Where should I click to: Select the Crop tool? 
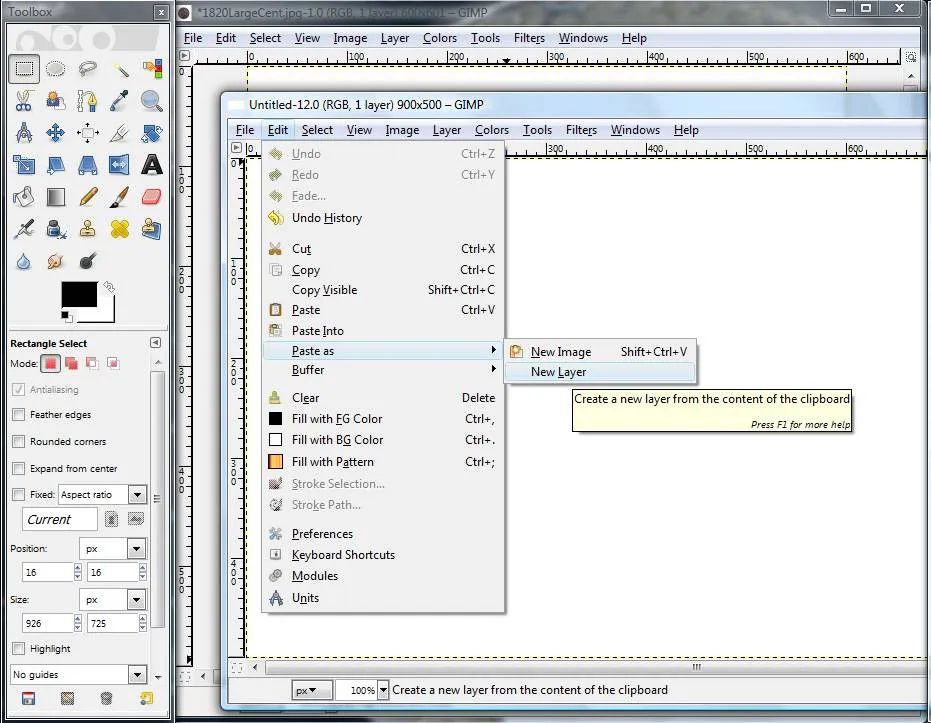click(x=120, y=132)
